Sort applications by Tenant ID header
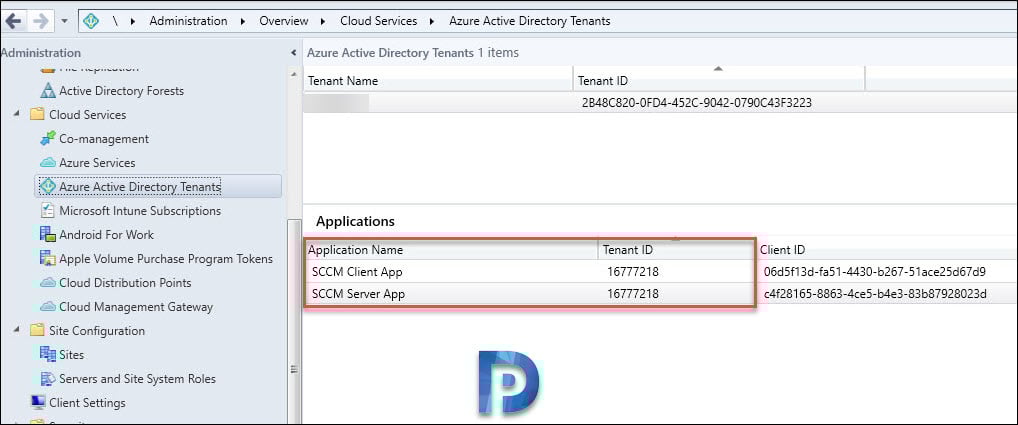1018x425 pixels. point(676,250)
